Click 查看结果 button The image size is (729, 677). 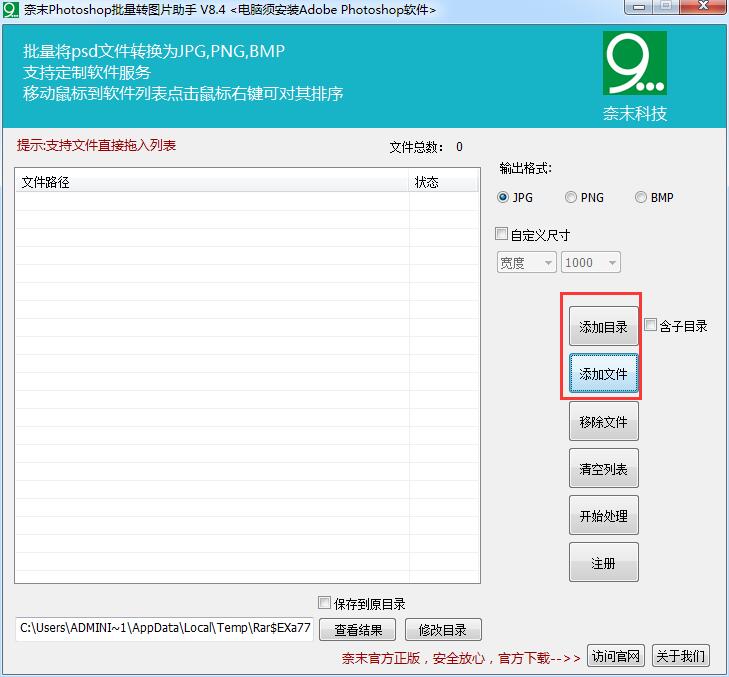pyautogui.click(x=358, y=630)
